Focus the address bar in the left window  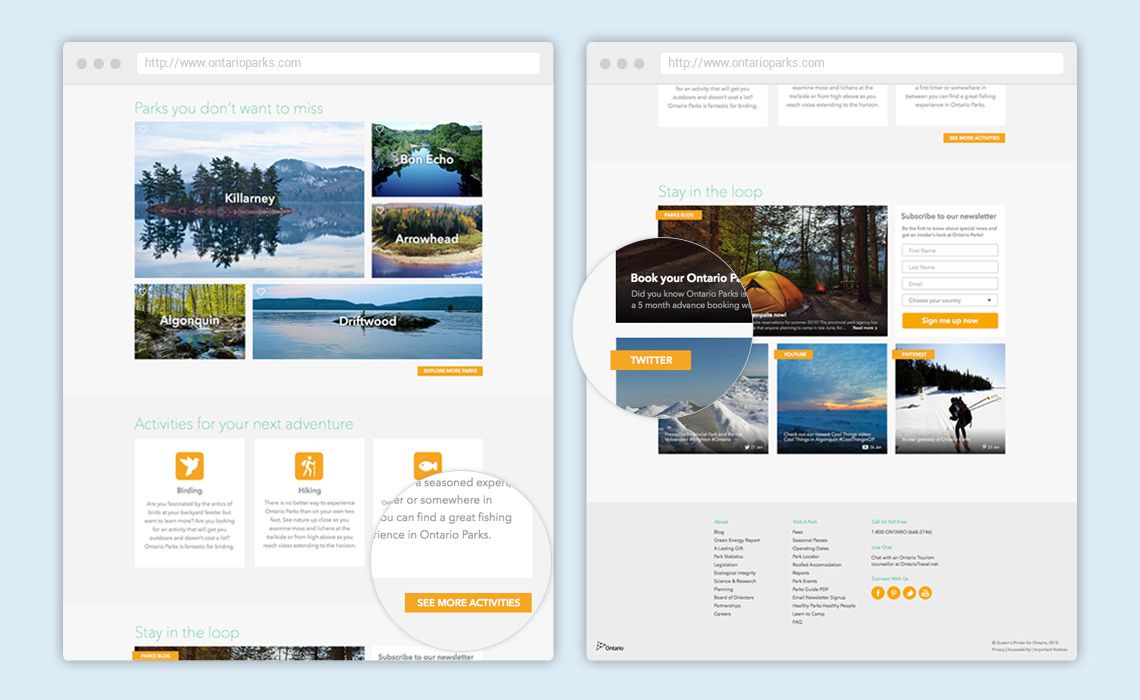tap(338, 63)
